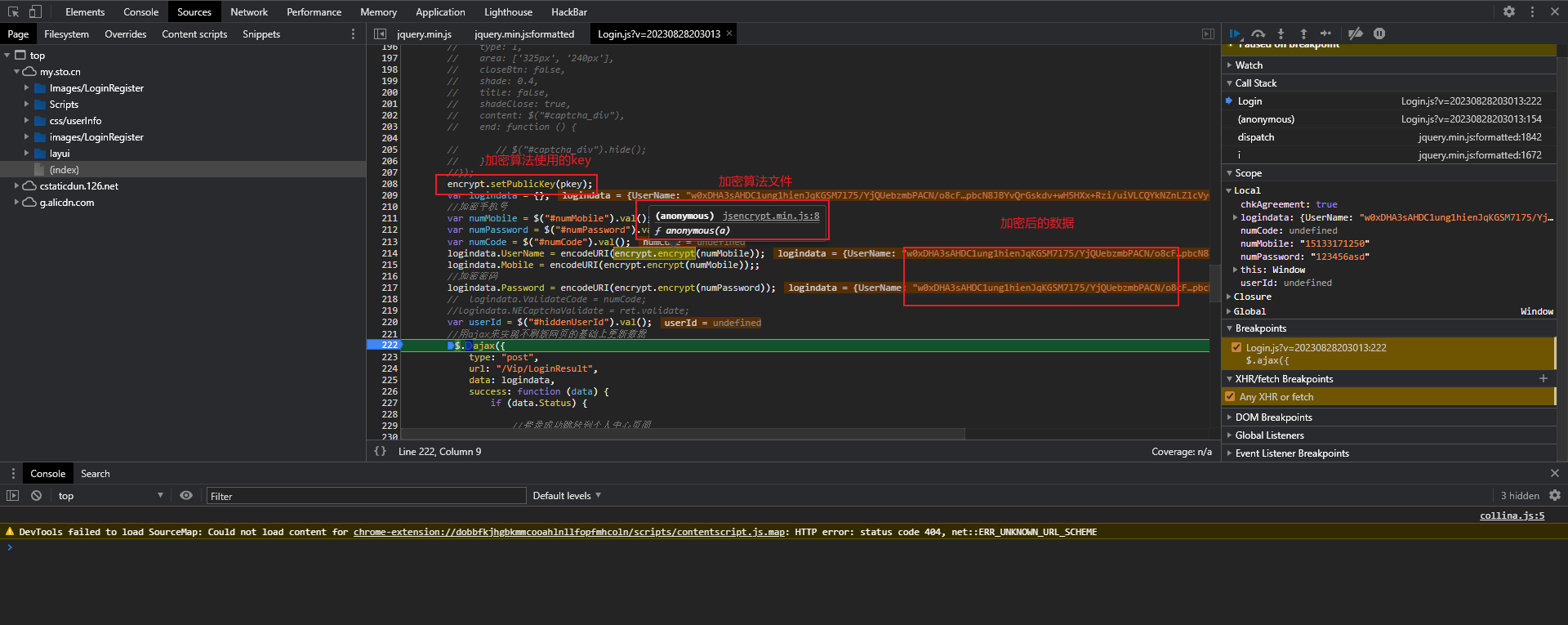Pretty print the source code

tap(380, 451)
